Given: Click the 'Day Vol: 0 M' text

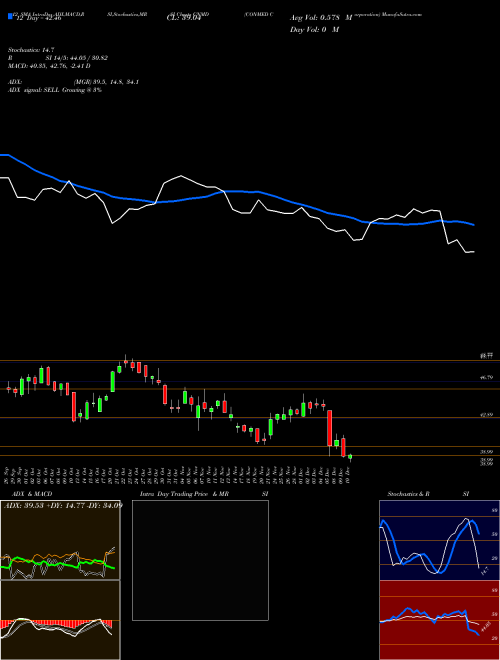Looking at the screenshot, I should coord(314,30).
